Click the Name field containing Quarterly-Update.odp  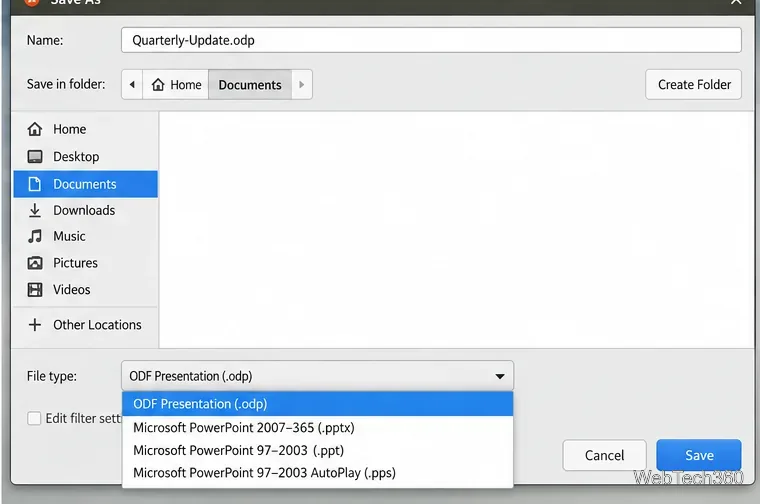[431, 40]
